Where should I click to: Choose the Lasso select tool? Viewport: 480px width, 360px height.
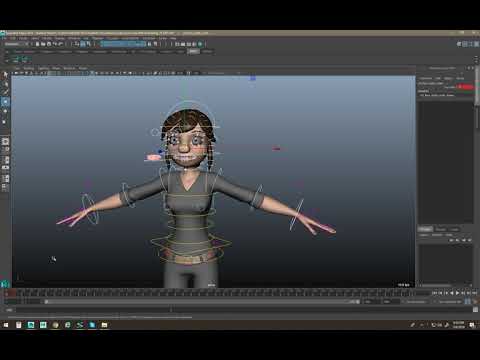pyautogui.click(x=5, y=84)
